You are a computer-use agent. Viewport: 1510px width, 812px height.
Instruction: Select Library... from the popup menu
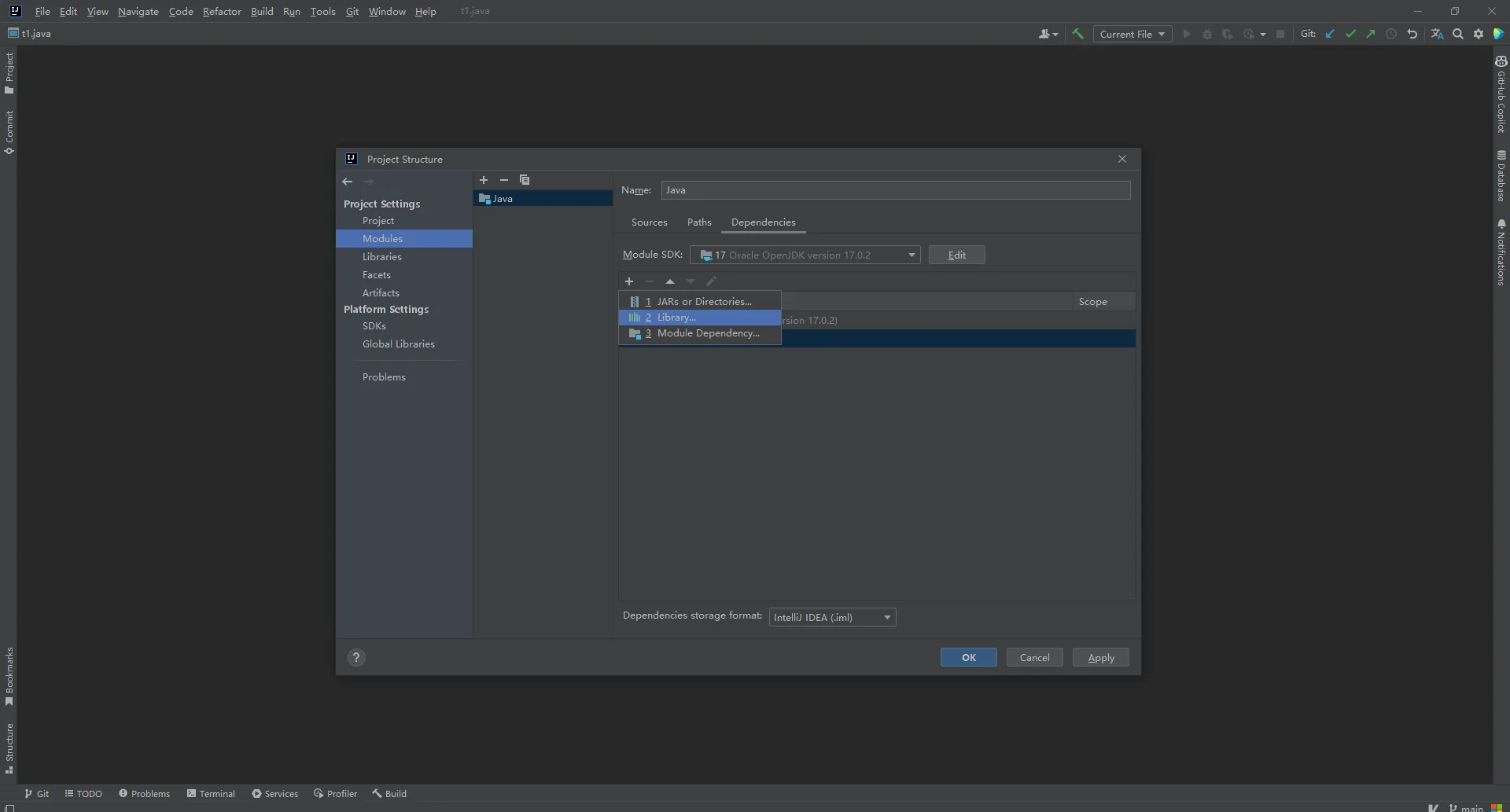coord(676,318)
